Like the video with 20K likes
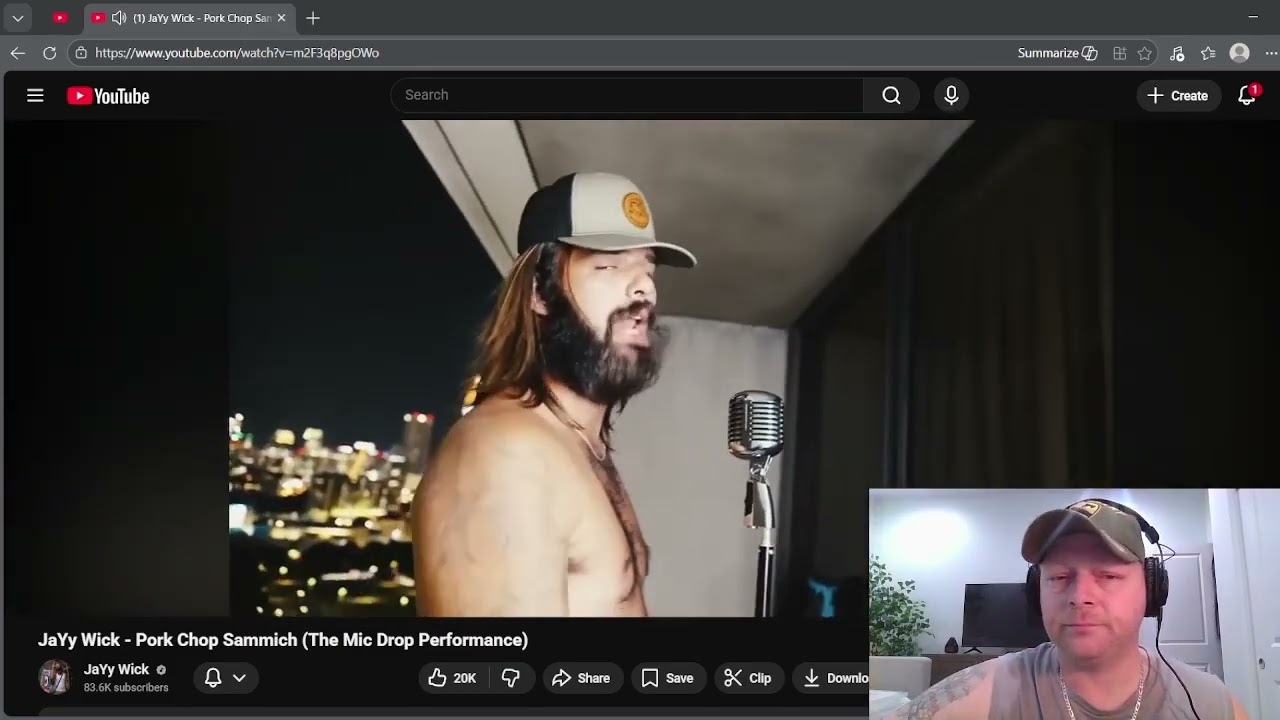The width and height of the screenshot is (1280, 720). click(452, 678)
